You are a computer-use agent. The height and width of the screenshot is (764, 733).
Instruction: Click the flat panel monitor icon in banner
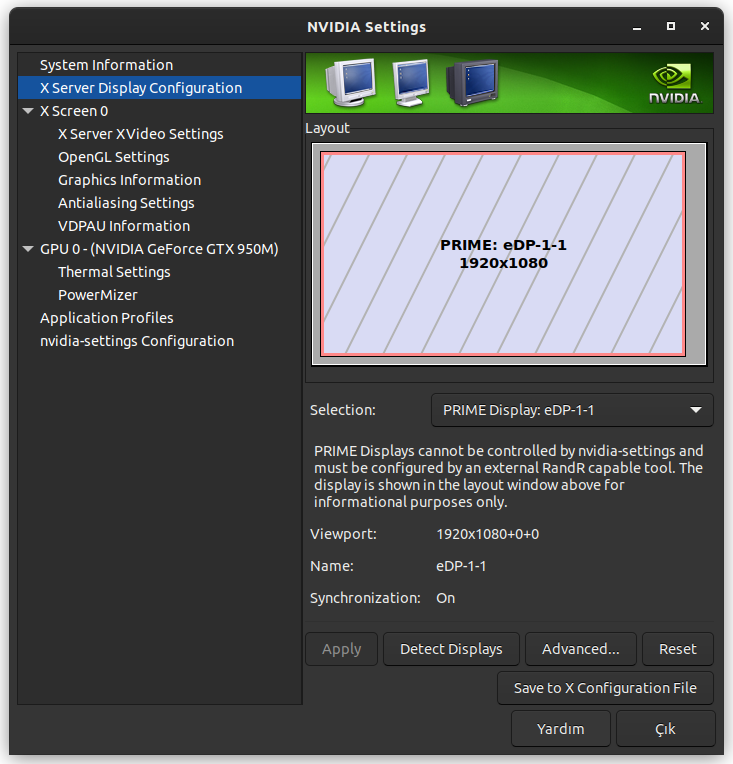411,82
